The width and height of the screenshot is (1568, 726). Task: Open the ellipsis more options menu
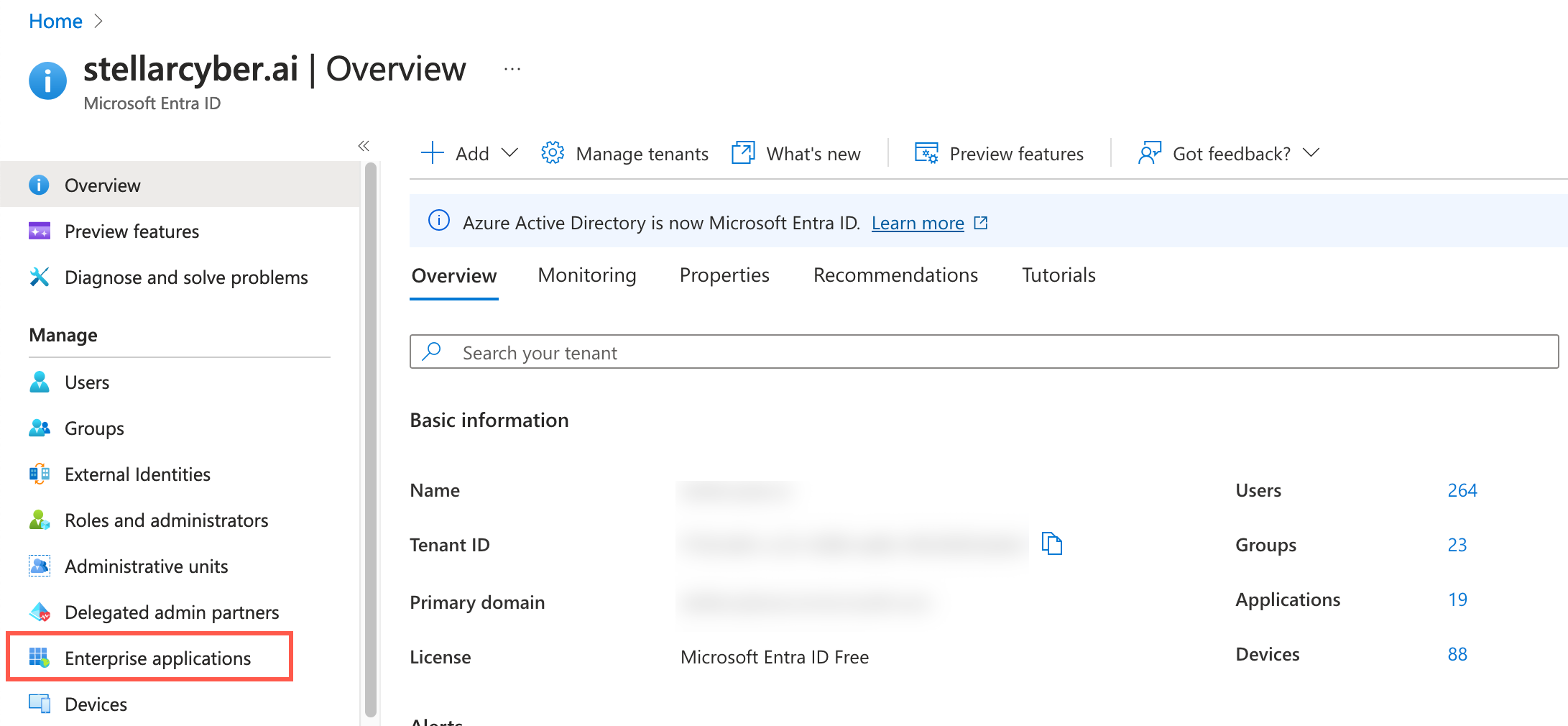point(512,70)
